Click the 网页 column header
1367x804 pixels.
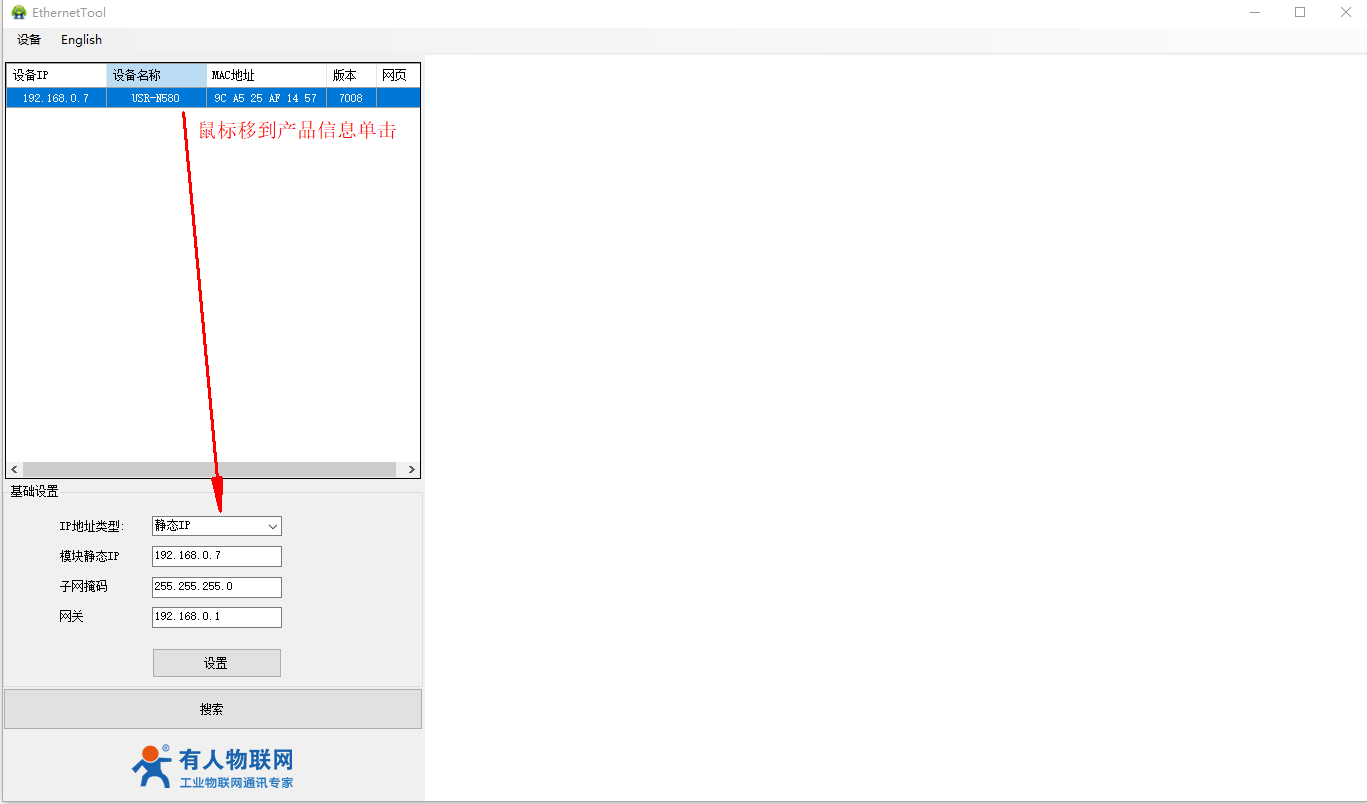click(x=396, y=76)
